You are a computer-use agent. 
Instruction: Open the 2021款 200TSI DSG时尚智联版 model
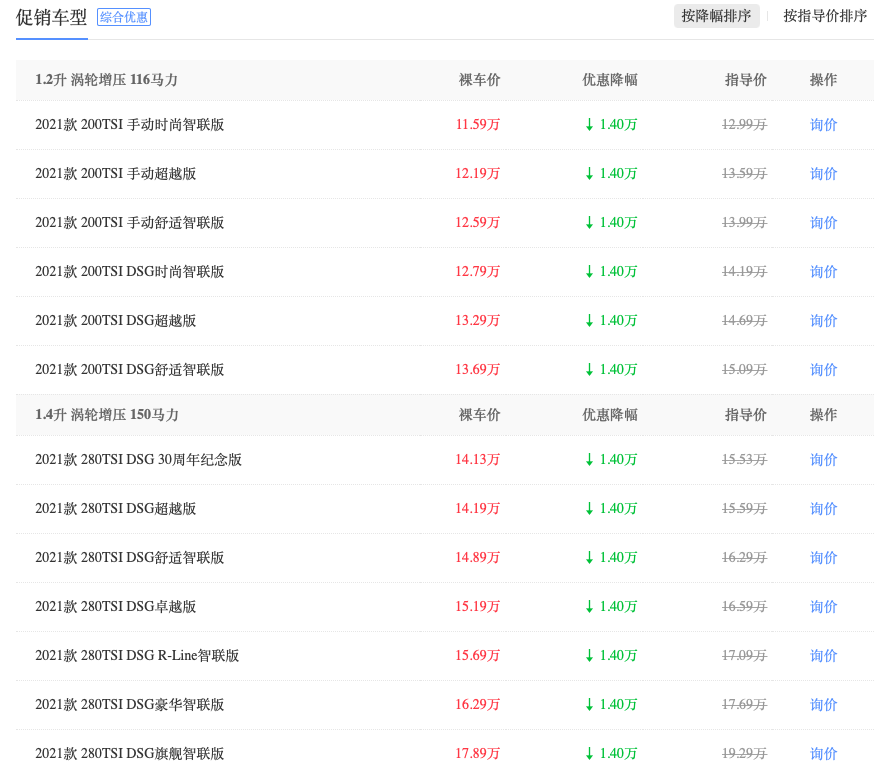(129, 272)
